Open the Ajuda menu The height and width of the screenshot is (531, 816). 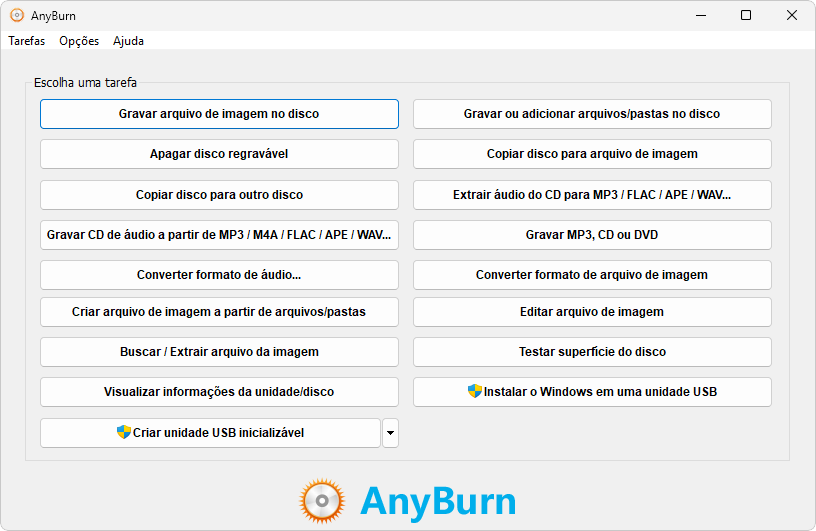click(128, 41)
